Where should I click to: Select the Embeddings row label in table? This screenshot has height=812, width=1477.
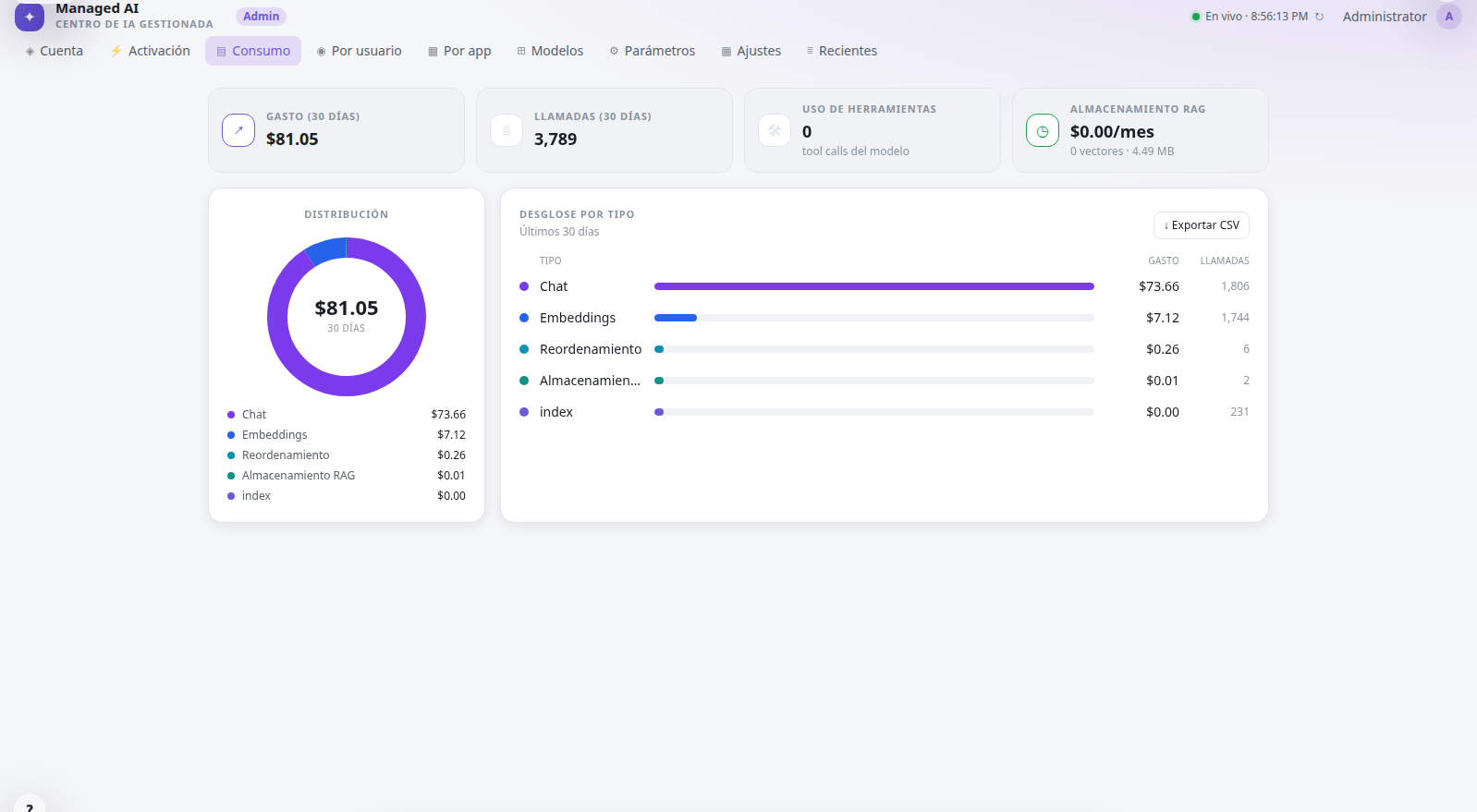point(578,318)
